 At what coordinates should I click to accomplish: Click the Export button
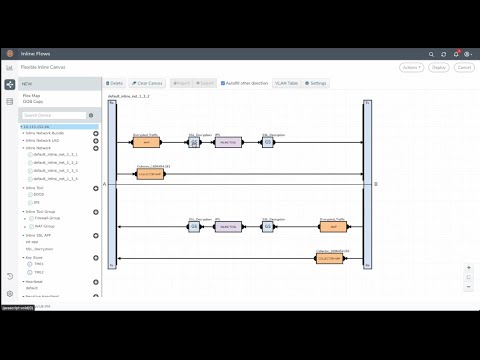tap(205, 83)
